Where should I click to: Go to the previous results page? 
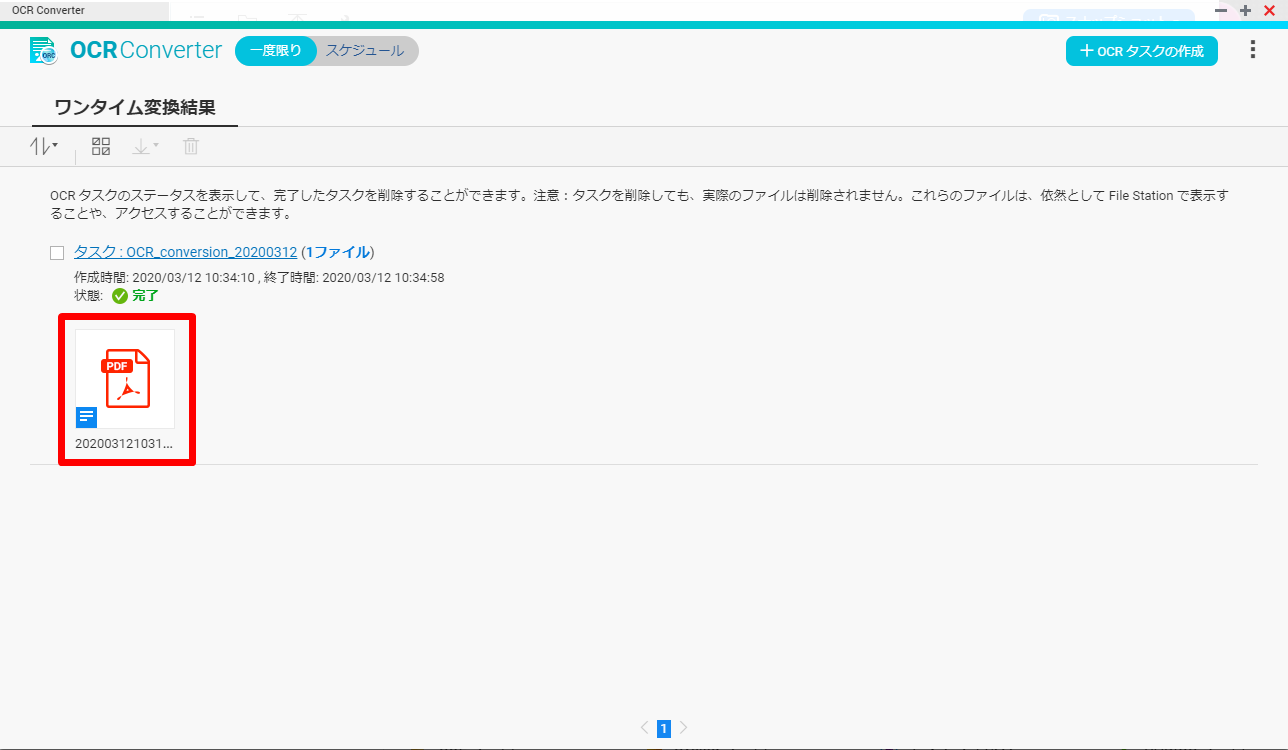coord(644,728)
